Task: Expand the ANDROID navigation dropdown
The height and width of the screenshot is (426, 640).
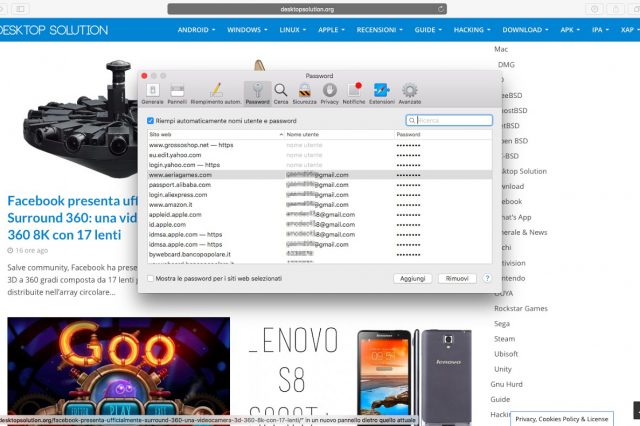Action: [x=196, y=30]
